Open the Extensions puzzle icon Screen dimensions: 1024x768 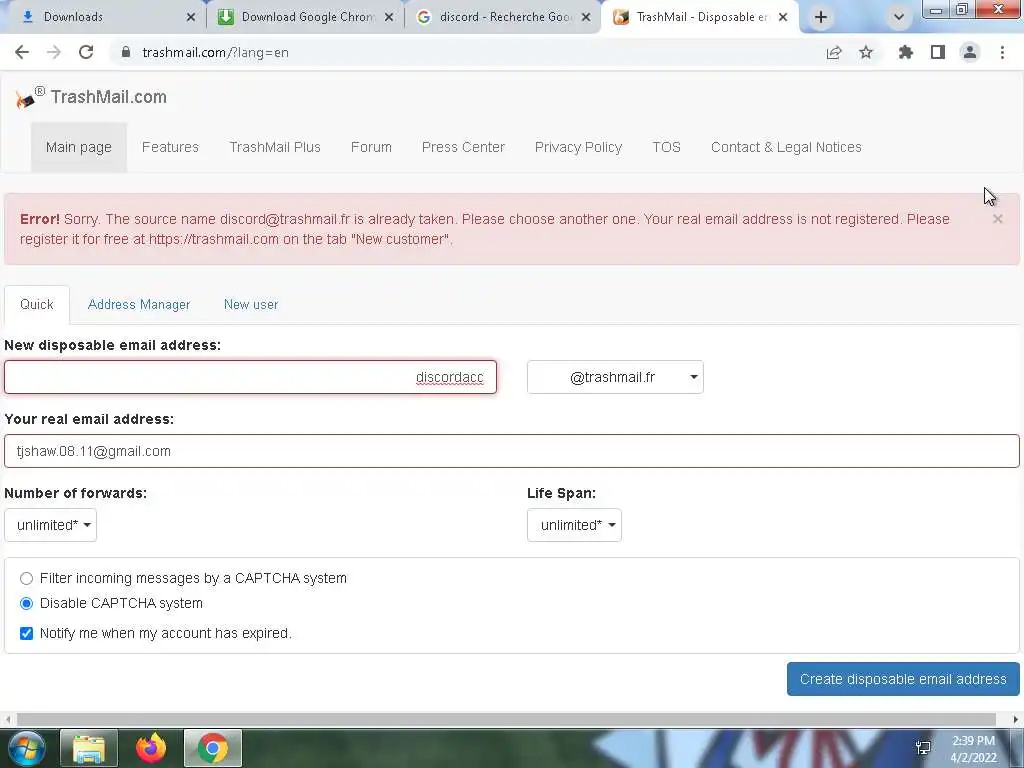(x=906, y=52)
